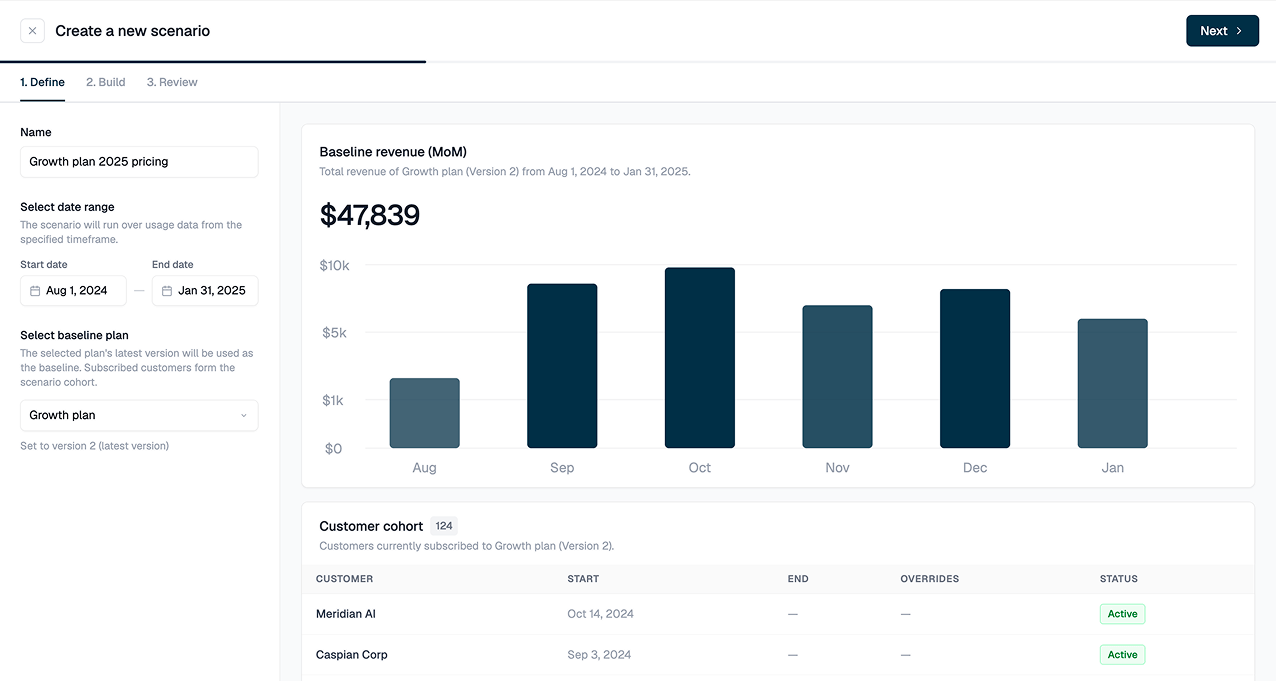Click the Baseline revenue (MoM) heading
The image size is (1276, 681).
(x=393, y=152)
